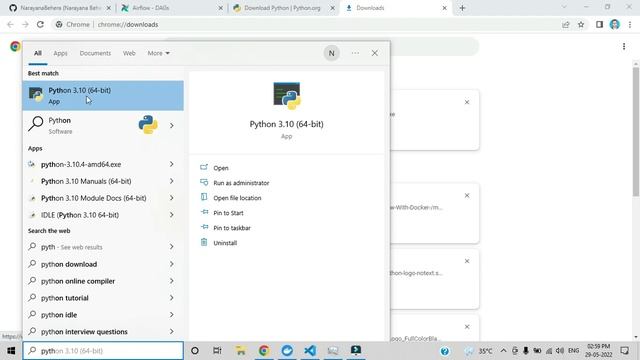Expand IDLE (Python 3.10 64-bit) chevron

[172, 215]
